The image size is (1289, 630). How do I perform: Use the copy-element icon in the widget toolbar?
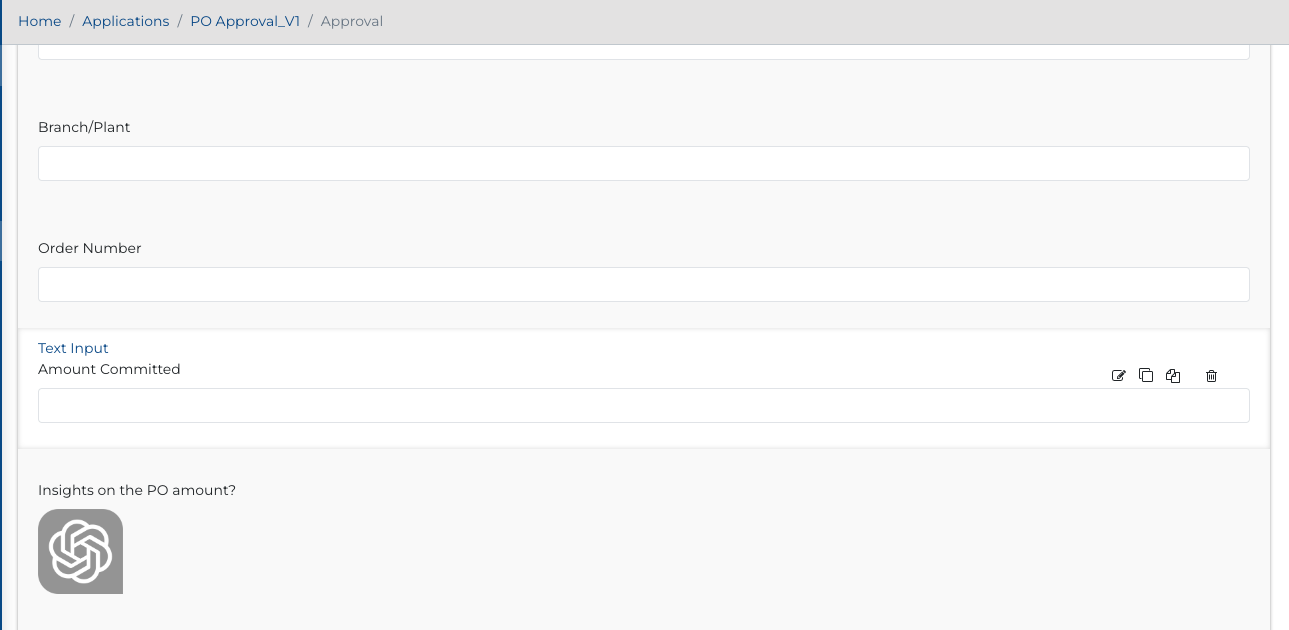[x=1173, y=375]
